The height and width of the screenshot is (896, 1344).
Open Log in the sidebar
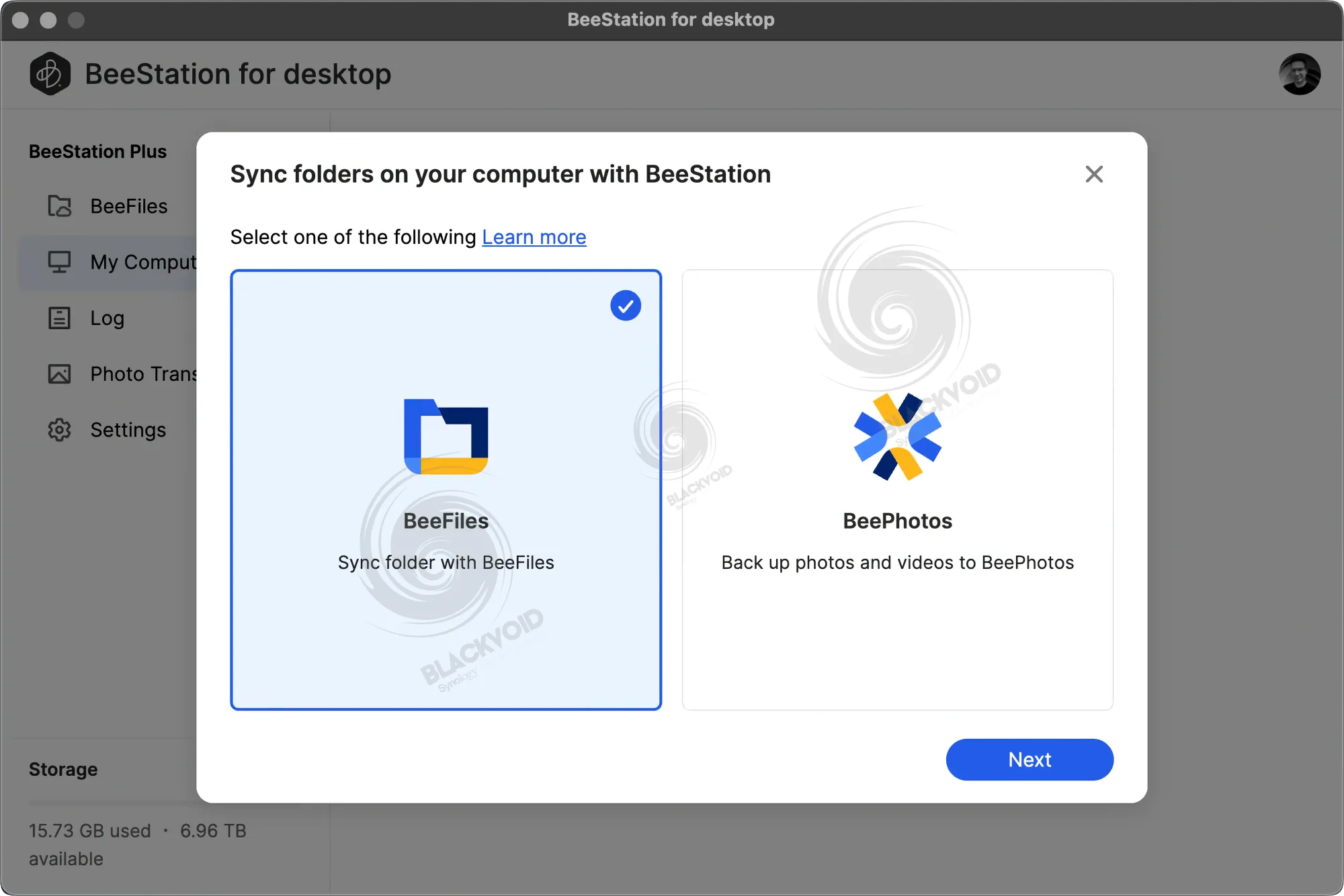point(108,318)
